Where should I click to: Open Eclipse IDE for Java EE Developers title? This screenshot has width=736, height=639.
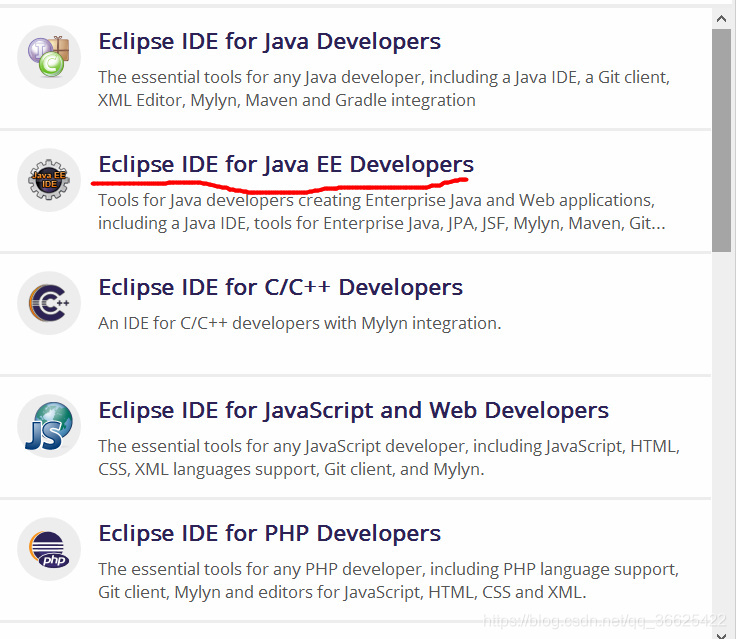(286, 164)
